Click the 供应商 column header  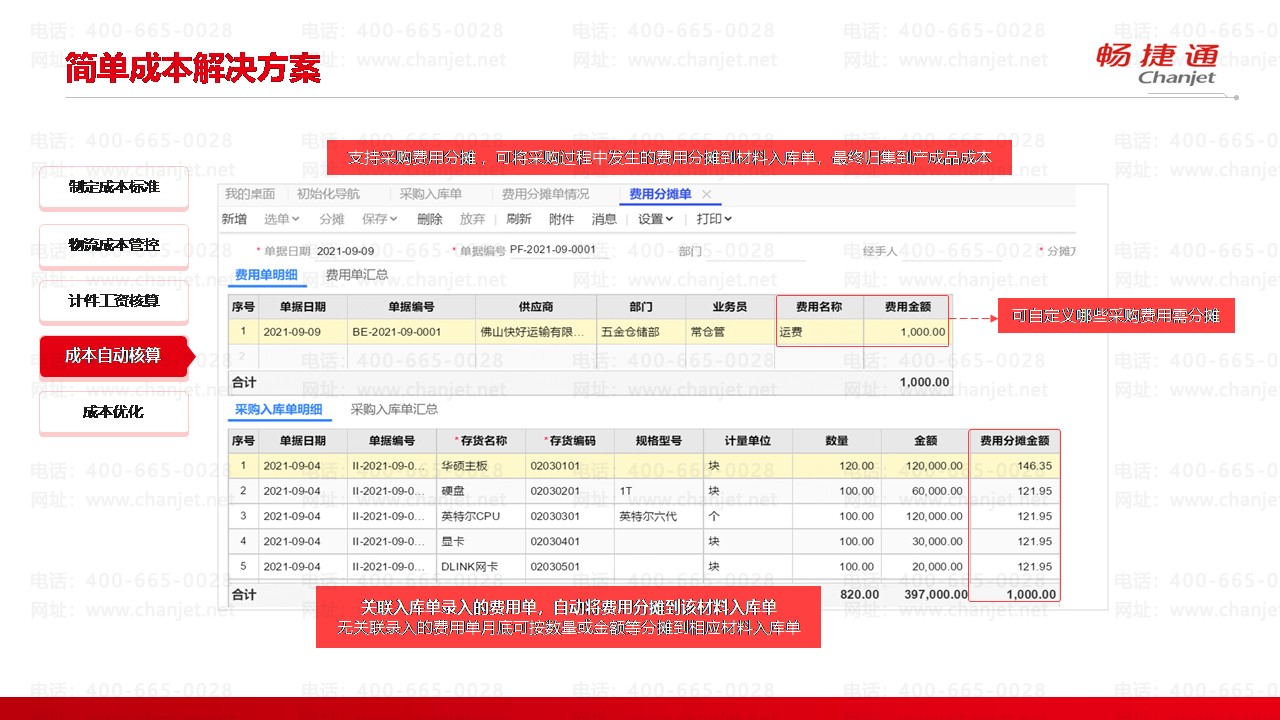536,307
